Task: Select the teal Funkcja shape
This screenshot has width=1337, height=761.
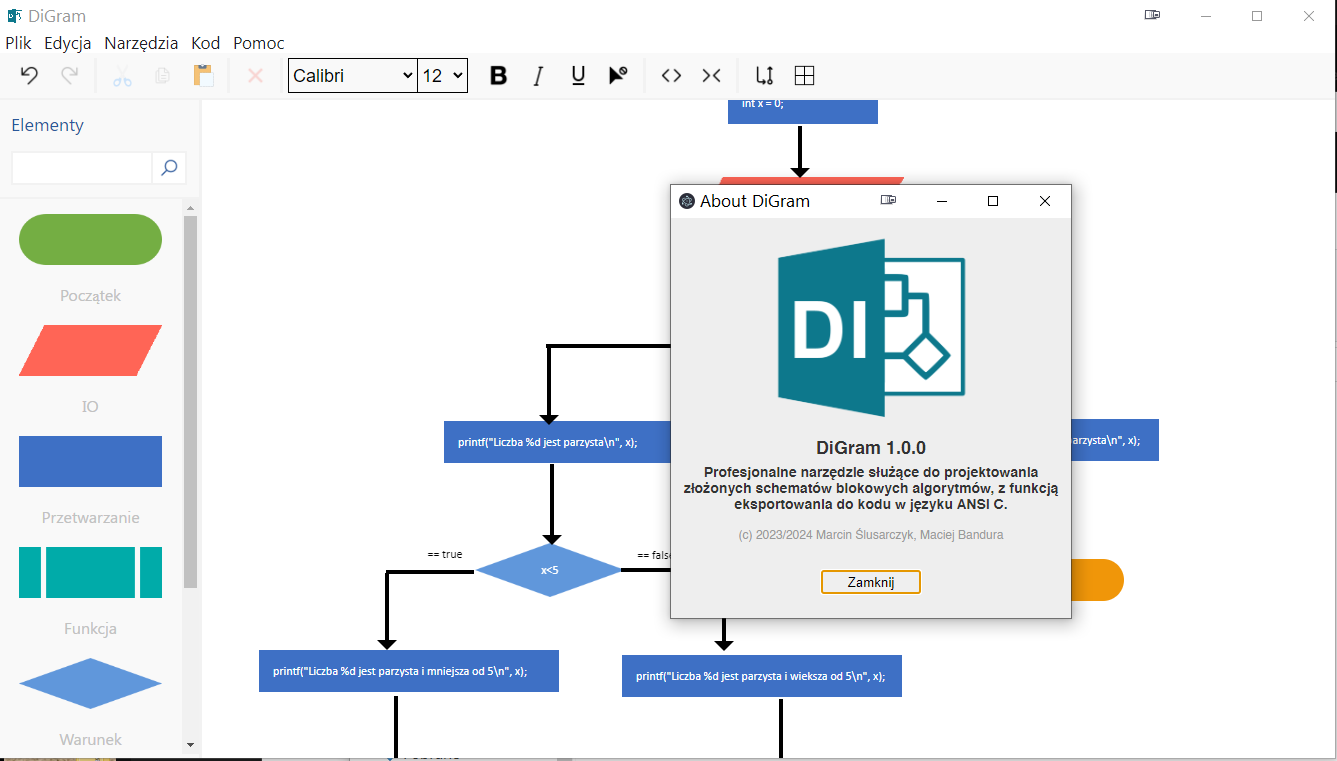Action: (x=90, y=572)
